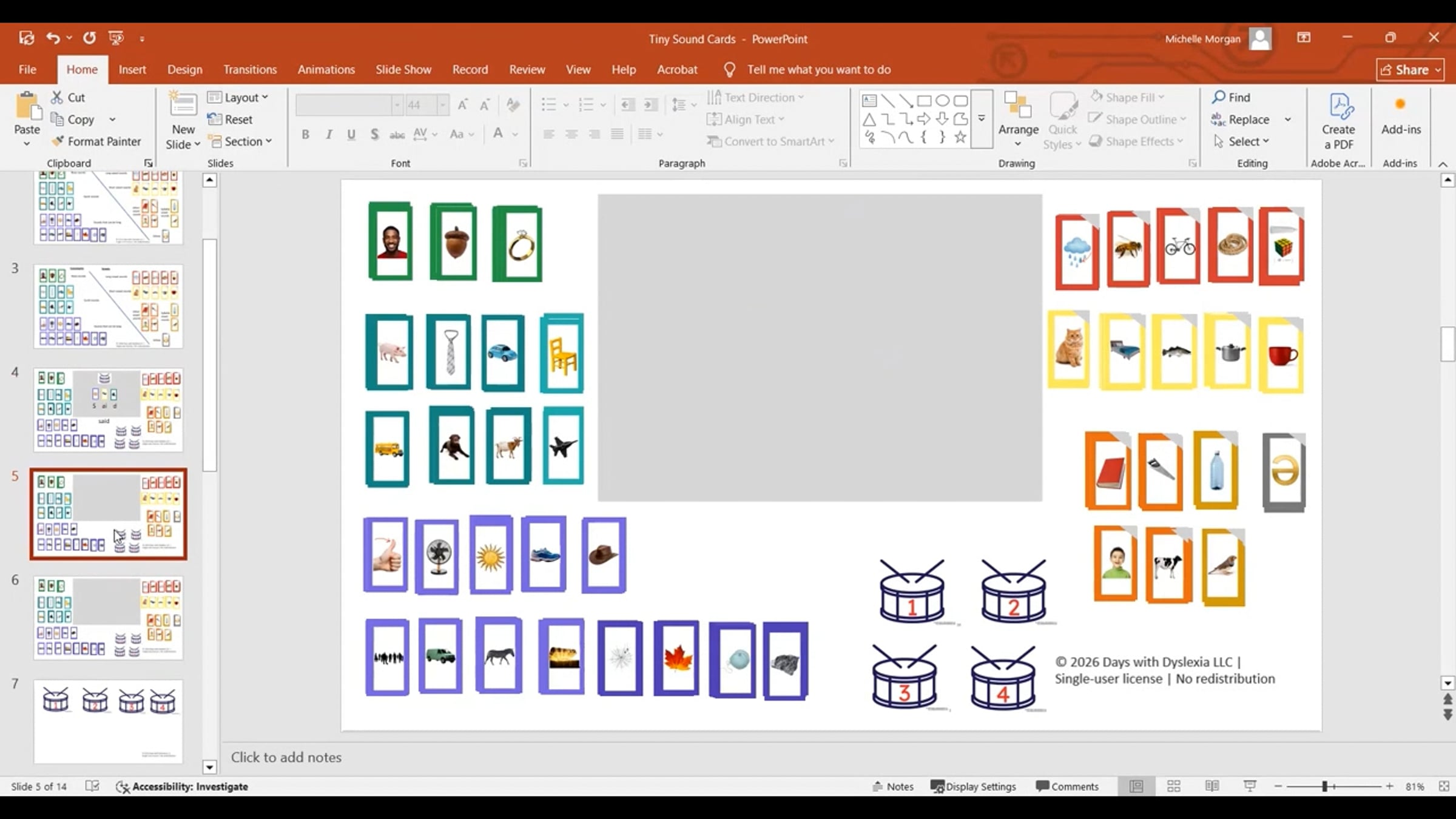The image size is (1456, 819).
Task: Insert a New Slide
Action: click(x=183, y=120)
